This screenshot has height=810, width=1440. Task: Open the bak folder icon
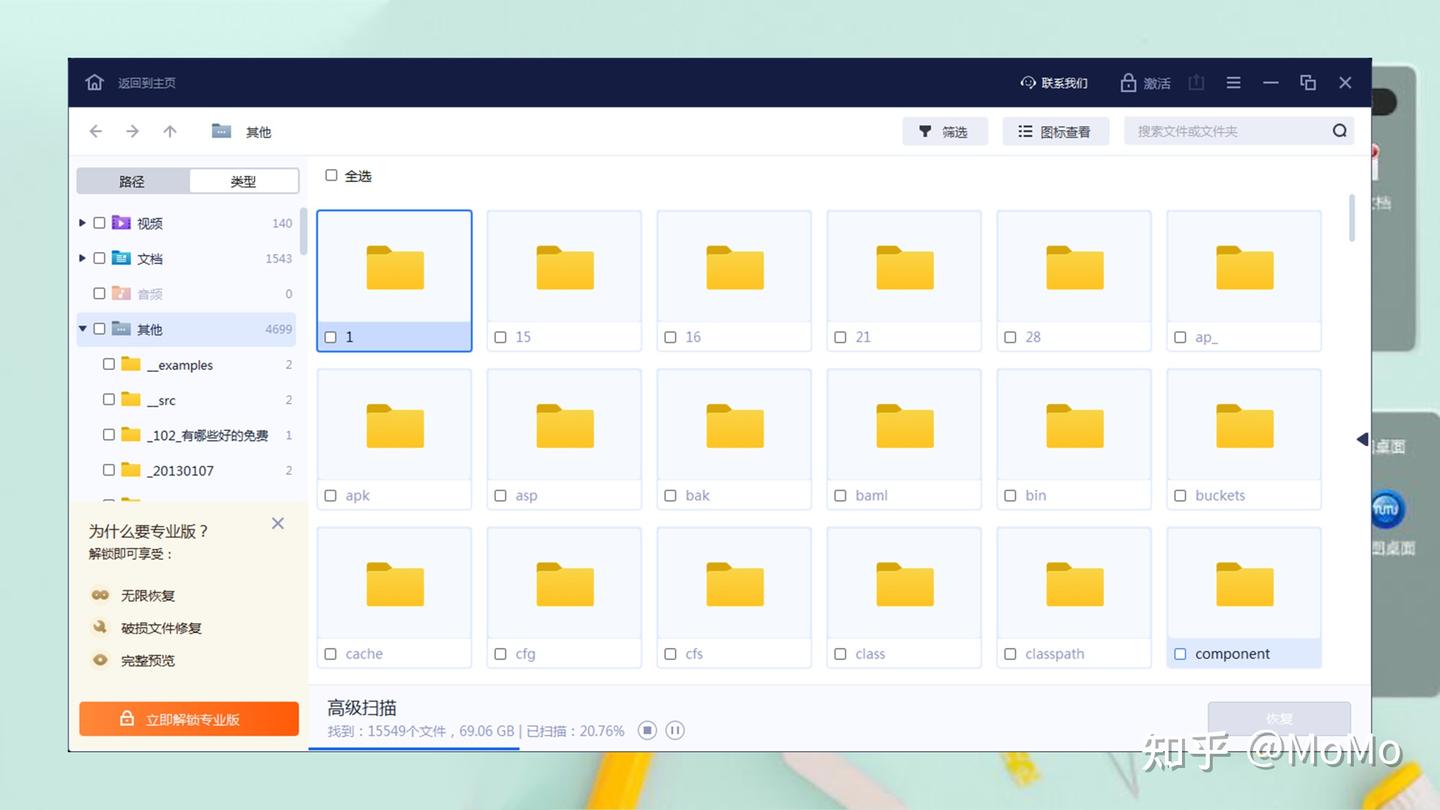pyautogui.click(x=734, y=425)
